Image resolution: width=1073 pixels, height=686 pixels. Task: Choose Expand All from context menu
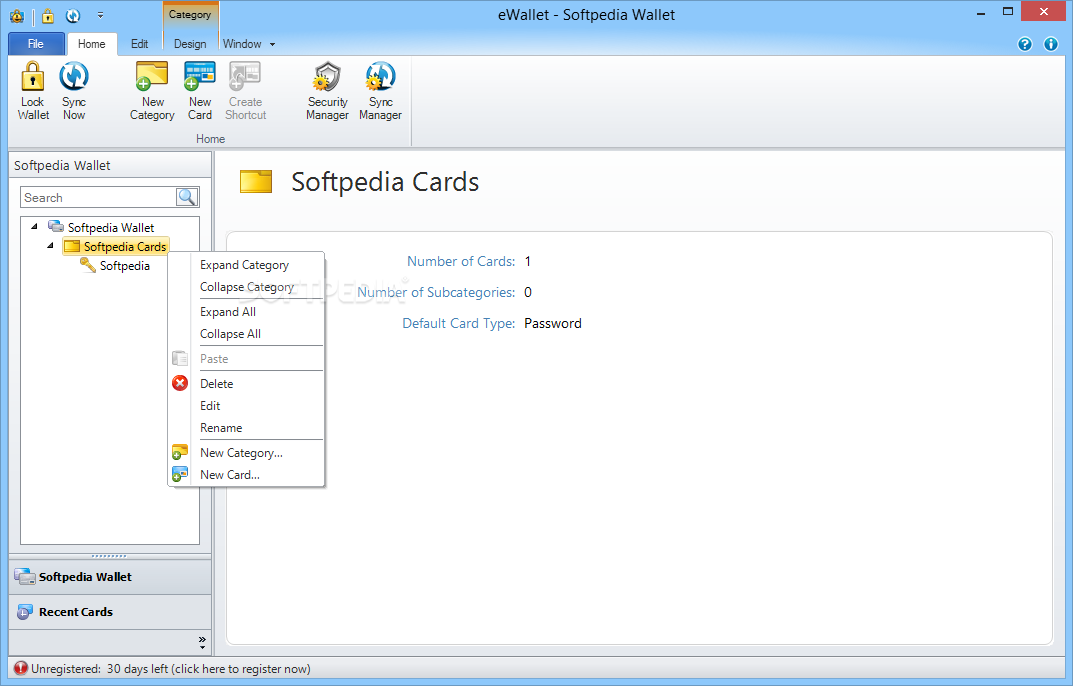tap(228, 312)
